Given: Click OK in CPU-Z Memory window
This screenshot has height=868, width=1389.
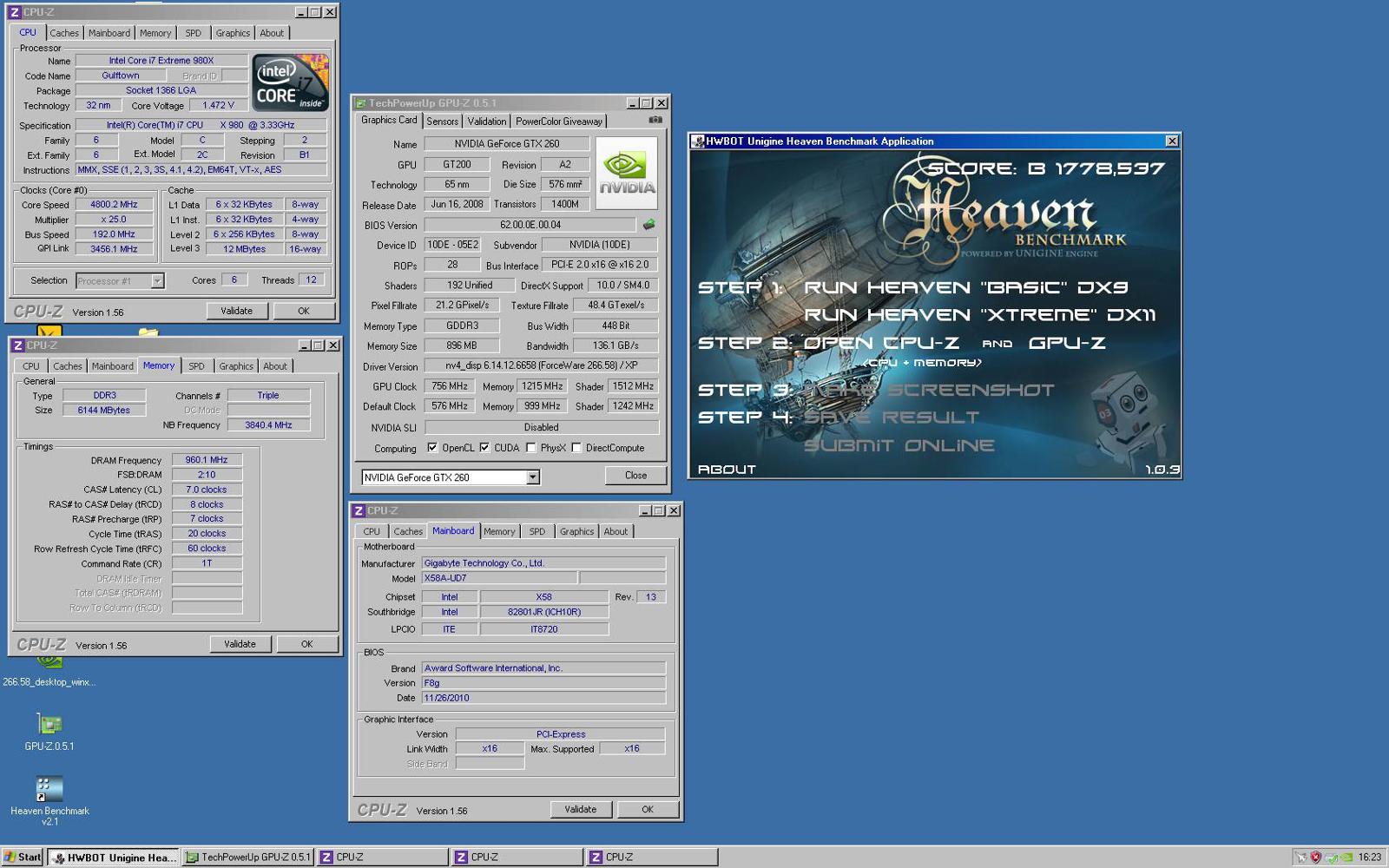Looking at the screenshot, I should pos(306,644).
